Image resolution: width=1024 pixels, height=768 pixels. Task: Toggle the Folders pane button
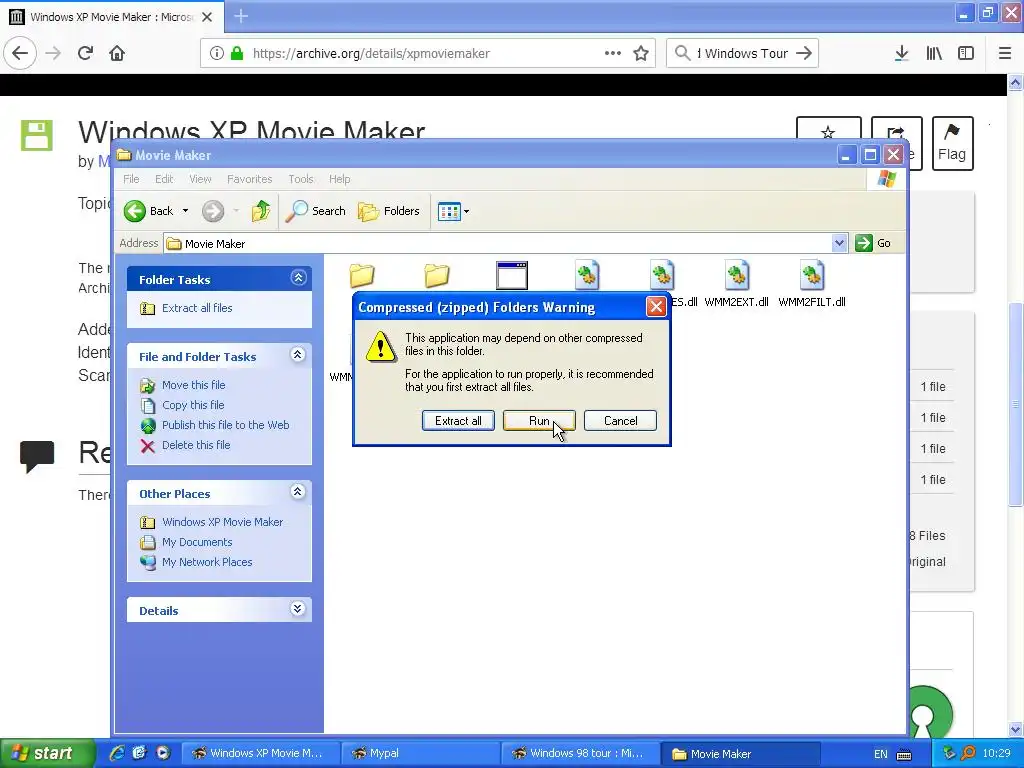tap(389, 211)
